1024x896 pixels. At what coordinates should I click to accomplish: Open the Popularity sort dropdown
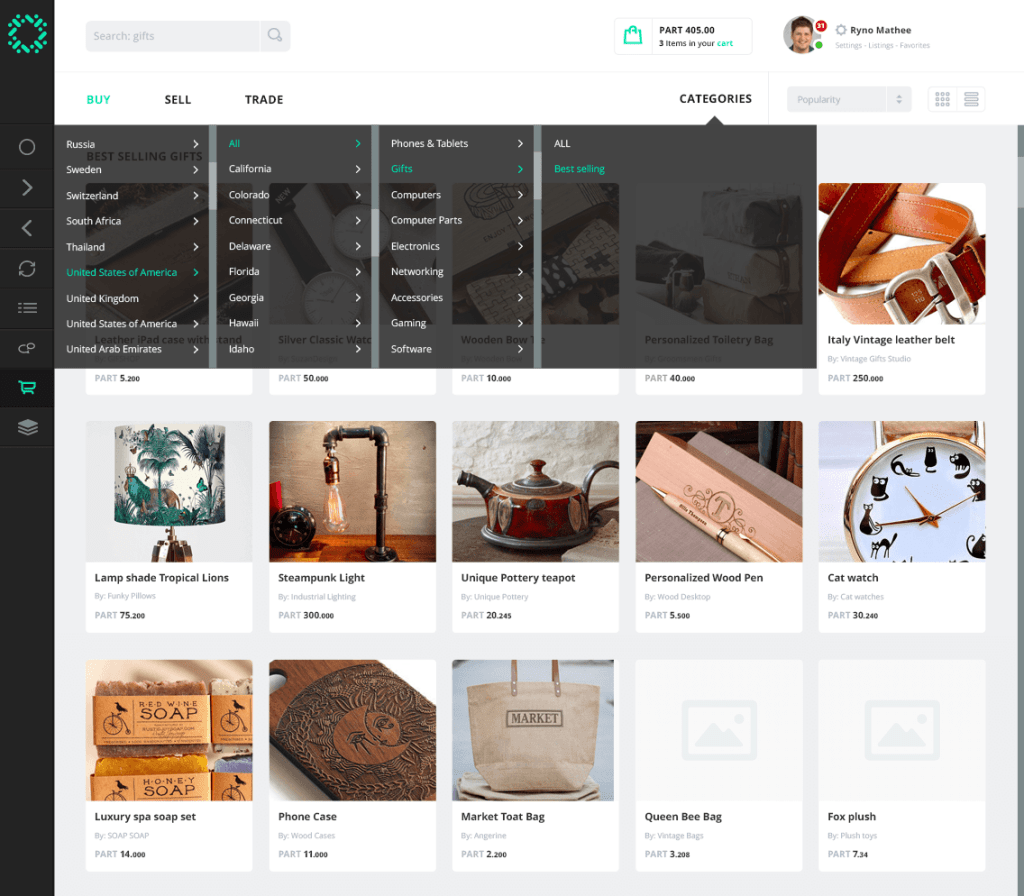coord(848,99)
